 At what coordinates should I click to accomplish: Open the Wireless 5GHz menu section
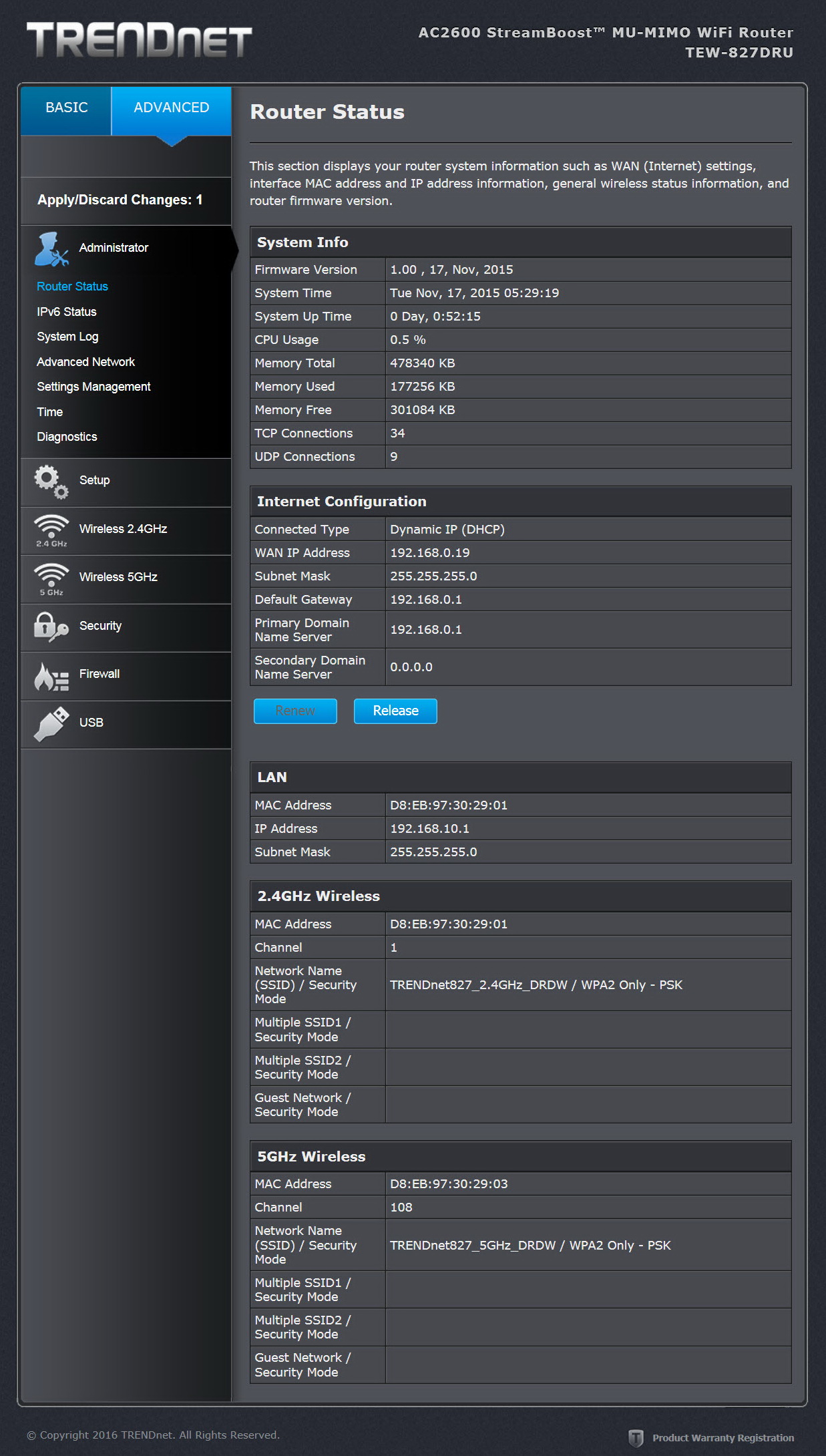[x=127, y=578]
